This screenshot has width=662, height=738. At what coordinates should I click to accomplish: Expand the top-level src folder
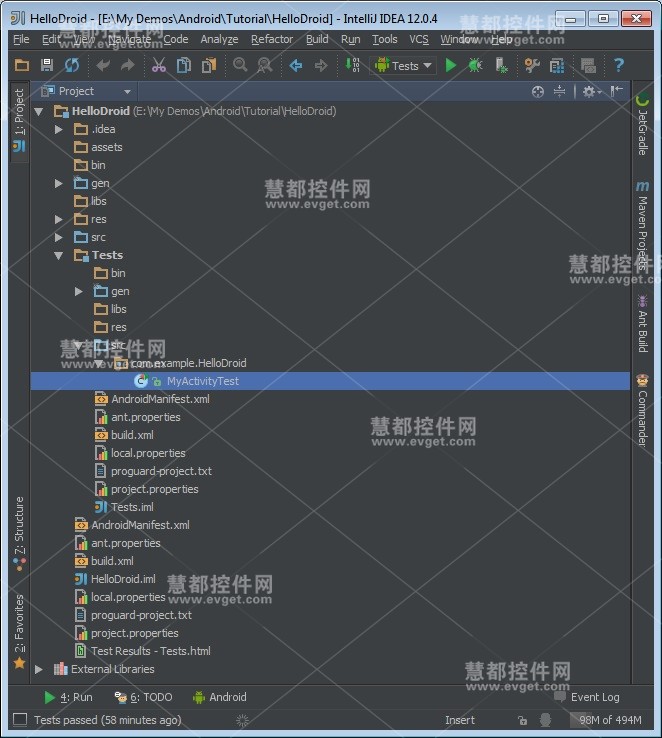pyautogui.click(x=59, y=237)
